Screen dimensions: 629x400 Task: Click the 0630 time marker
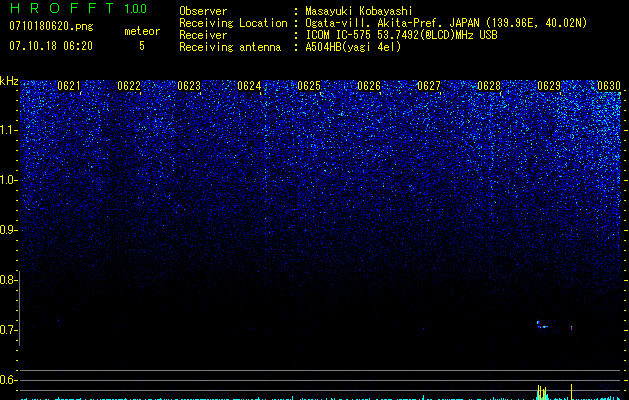coord(609,86)
